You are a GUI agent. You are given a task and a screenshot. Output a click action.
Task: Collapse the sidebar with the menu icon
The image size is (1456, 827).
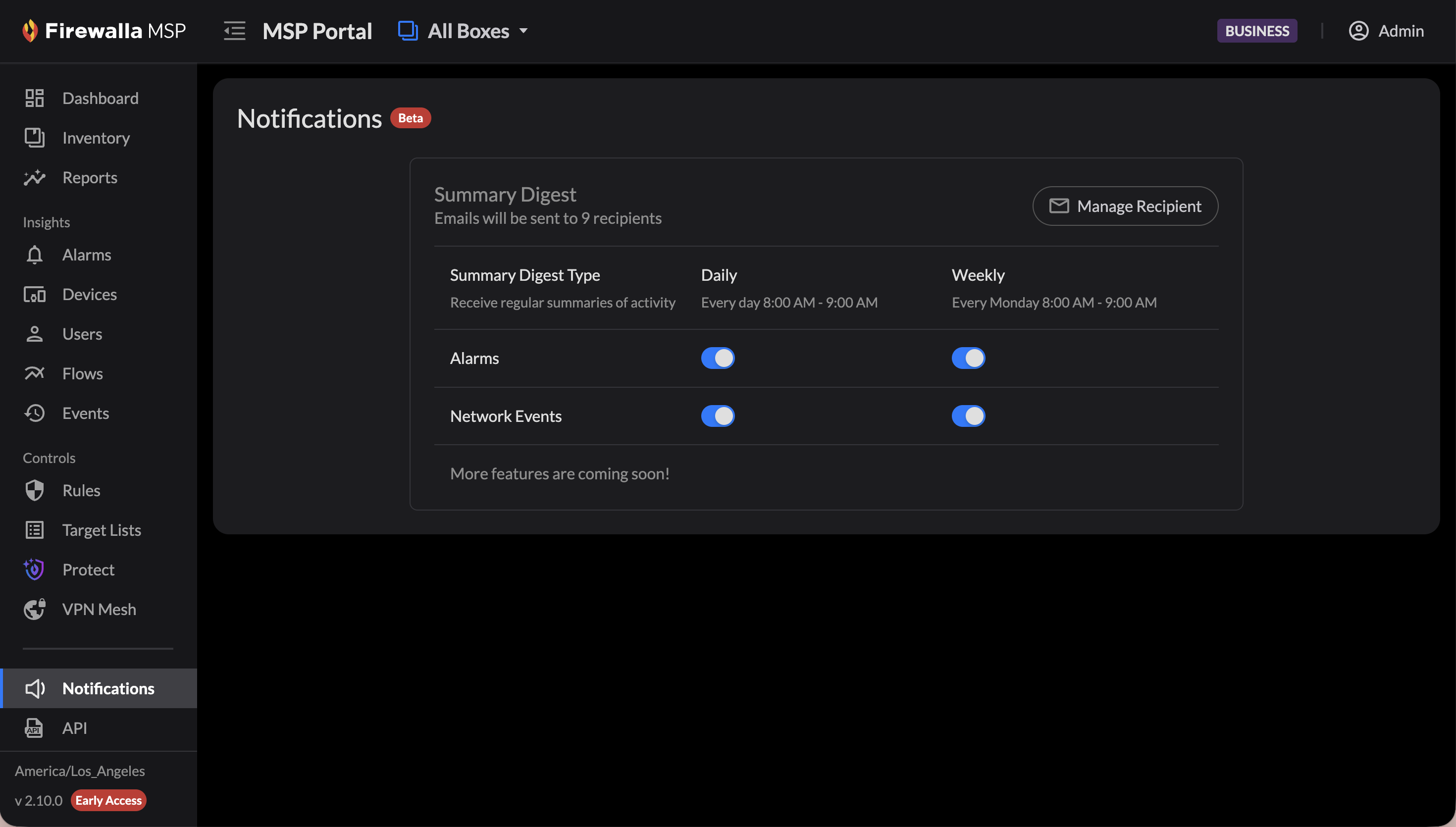point(235,31)
